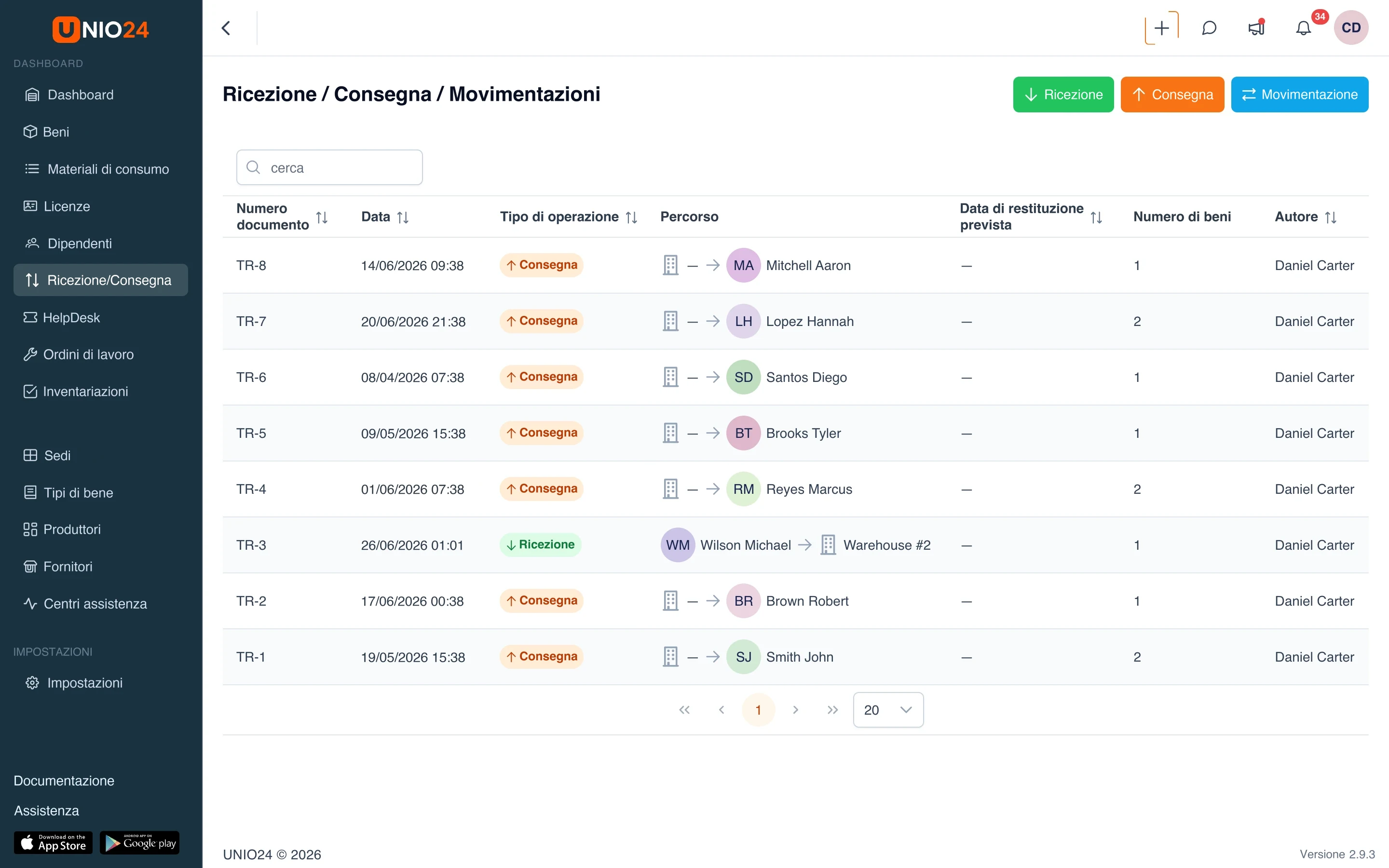Open Impostazioni settings
The width and height of the screenshot is (1389, 868).
100,682
